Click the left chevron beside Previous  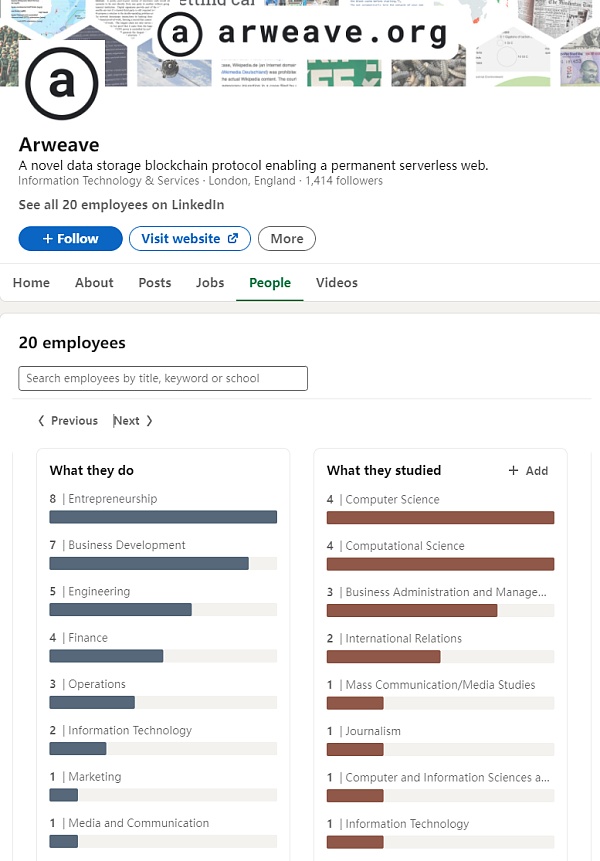pyautogui.click(x=41, y=421)
